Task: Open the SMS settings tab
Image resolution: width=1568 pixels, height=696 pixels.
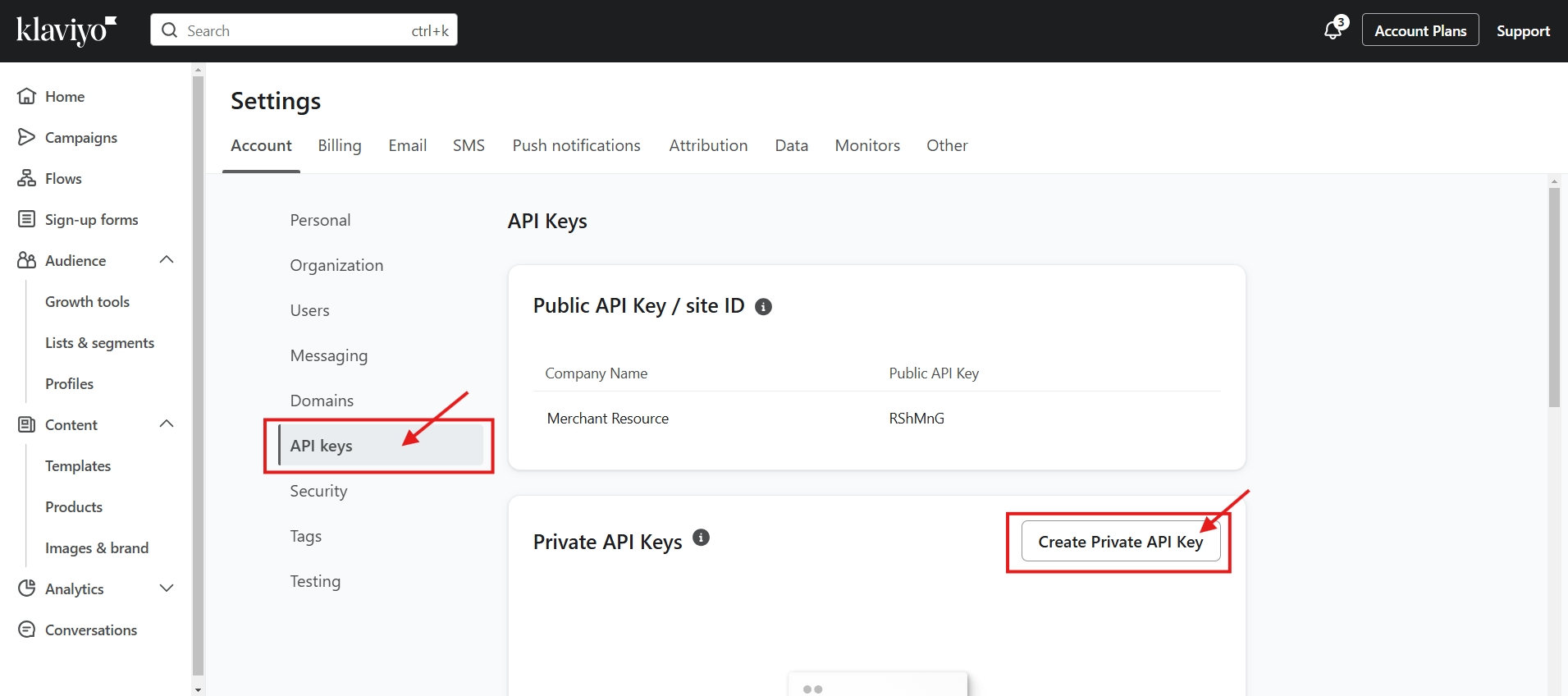Action: coord(469,145)
